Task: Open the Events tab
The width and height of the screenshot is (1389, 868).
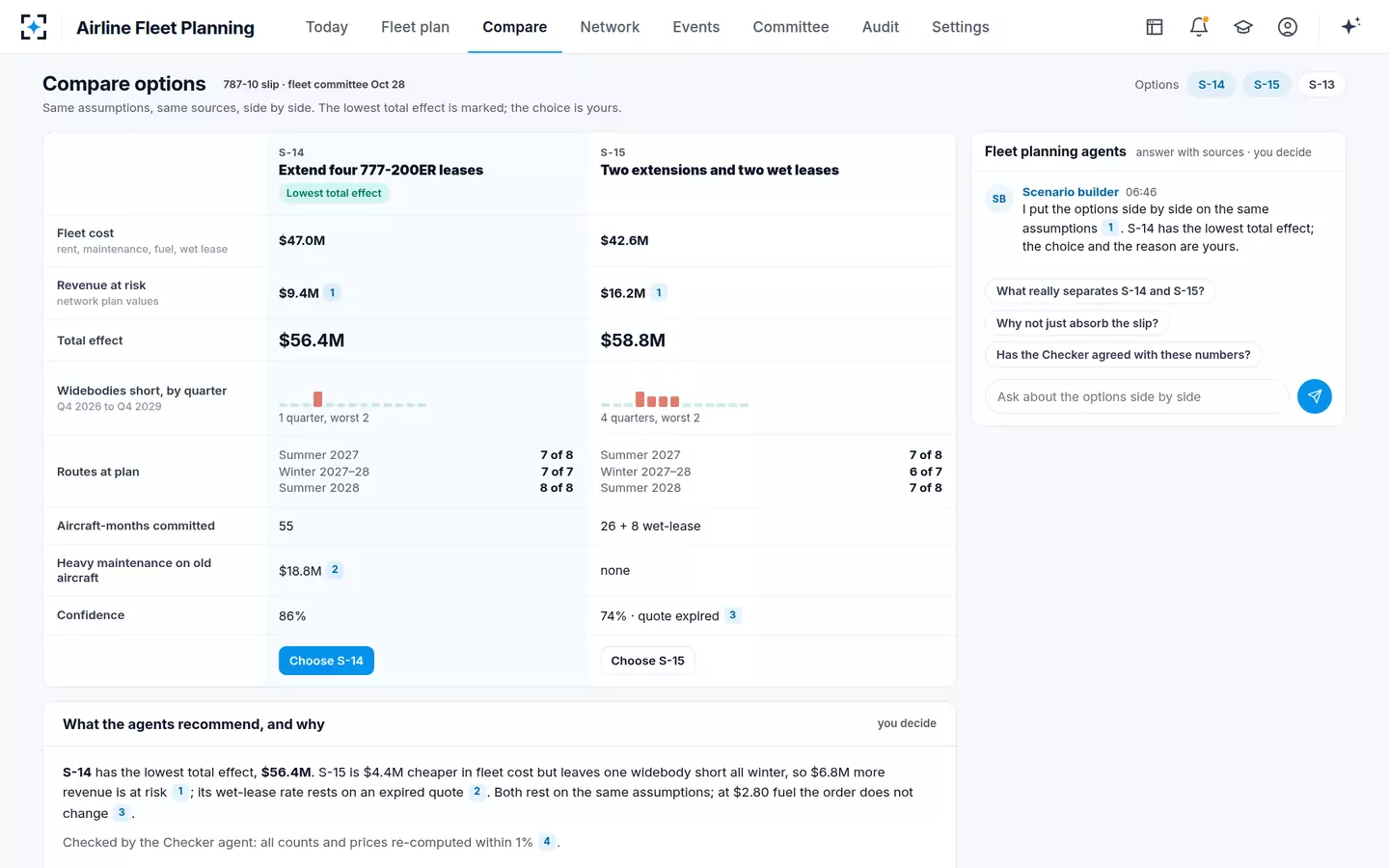Action: (696, 27)
